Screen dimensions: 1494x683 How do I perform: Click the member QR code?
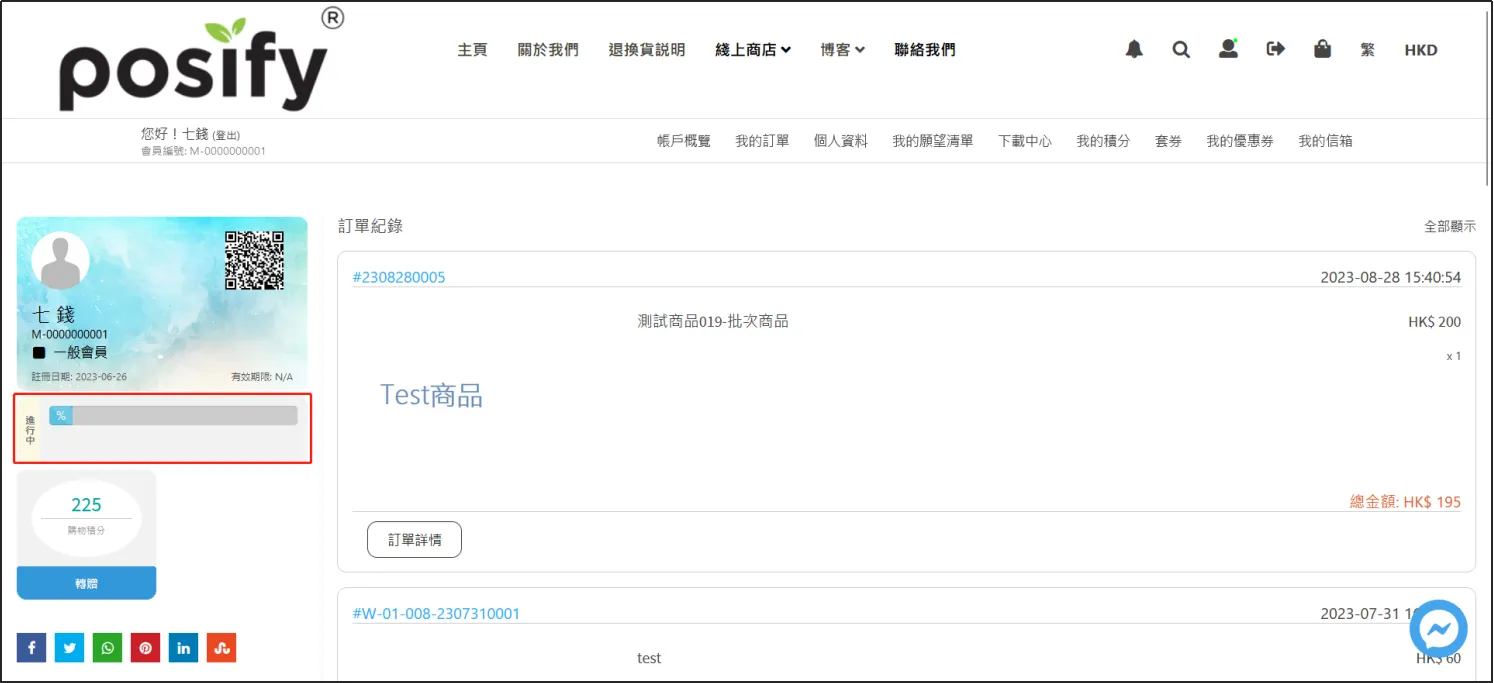pyautogui.click(x=254, y=260)
